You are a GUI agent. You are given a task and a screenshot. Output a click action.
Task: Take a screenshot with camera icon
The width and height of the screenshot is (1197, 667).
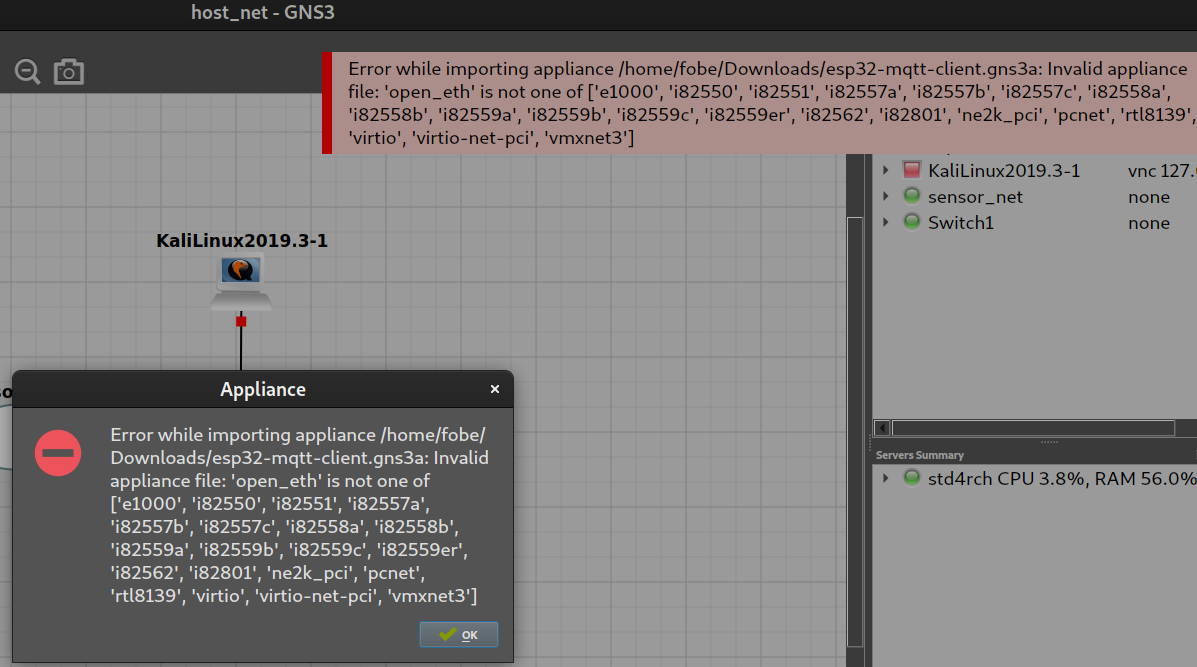pos(69,72)
